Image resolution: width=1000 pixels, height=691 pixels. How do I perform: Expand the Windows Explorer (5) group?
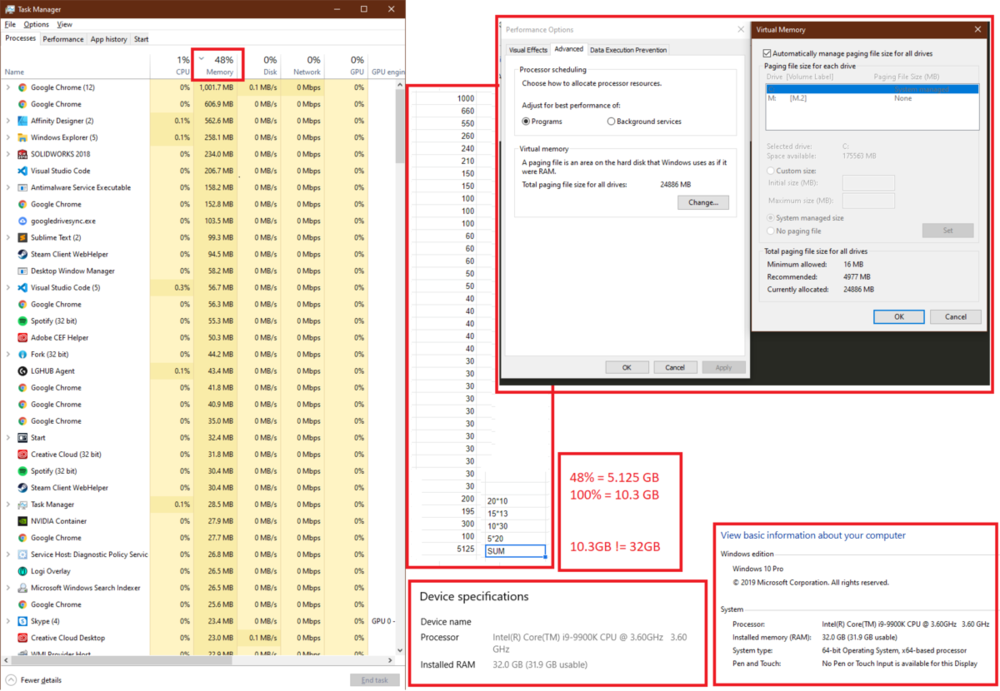[8, 137]
